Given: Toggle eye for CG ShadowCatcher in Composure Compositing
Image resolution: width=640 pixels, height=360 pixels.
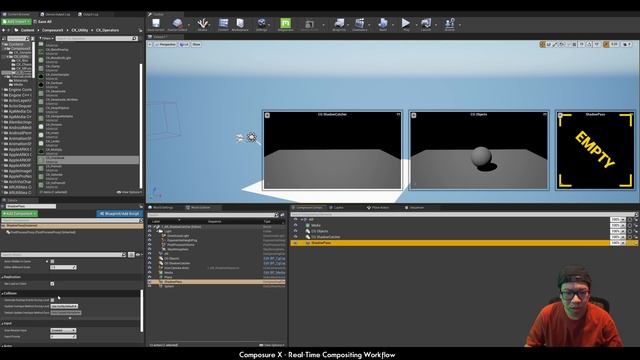Looking at the screenshot, I should point(296,237).
